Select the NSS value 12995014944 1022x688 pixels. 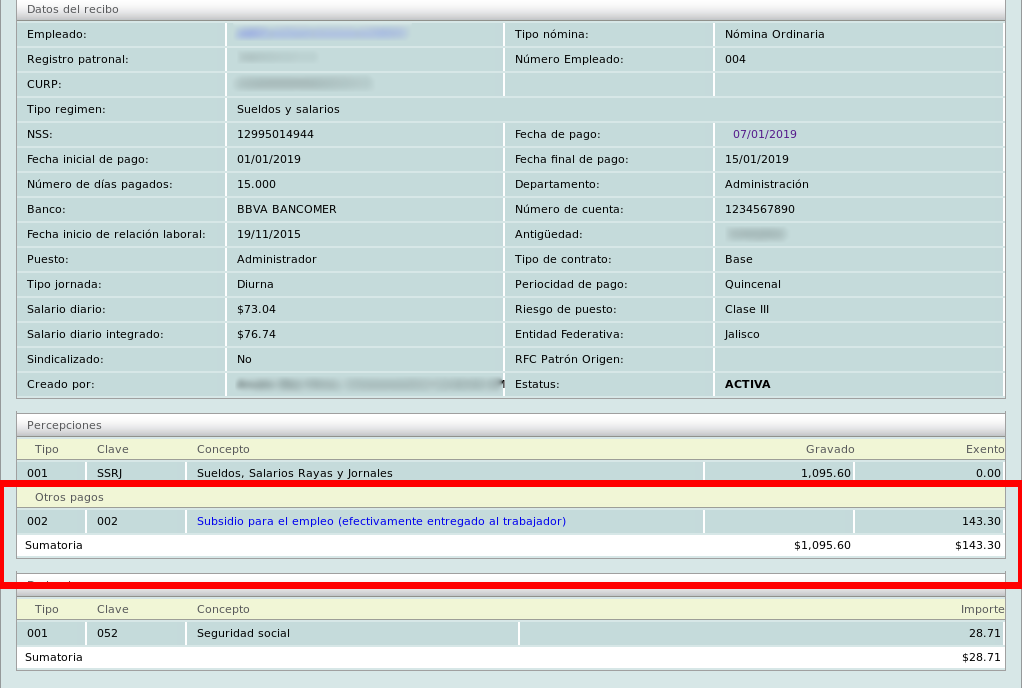(x=275, y=134)
